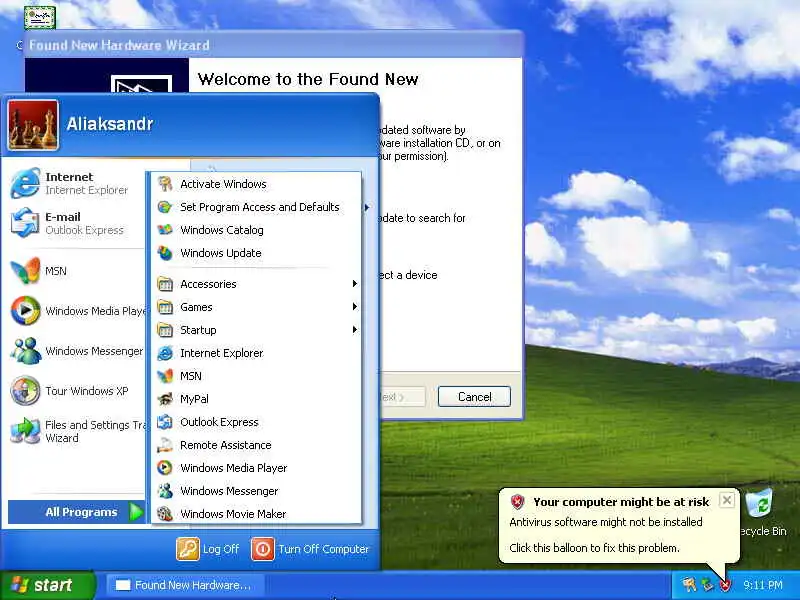The height and width of the screenshot is (600, 800).
Task: Click the 9:11 PM taskbar clock
Action: click(763, 585)
